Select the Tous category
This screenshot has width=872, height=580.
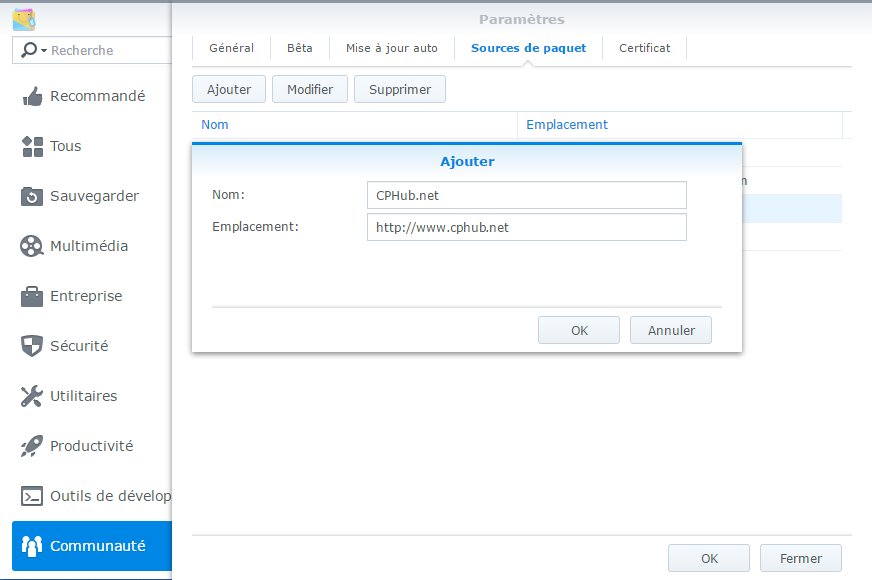coord(92,146)
